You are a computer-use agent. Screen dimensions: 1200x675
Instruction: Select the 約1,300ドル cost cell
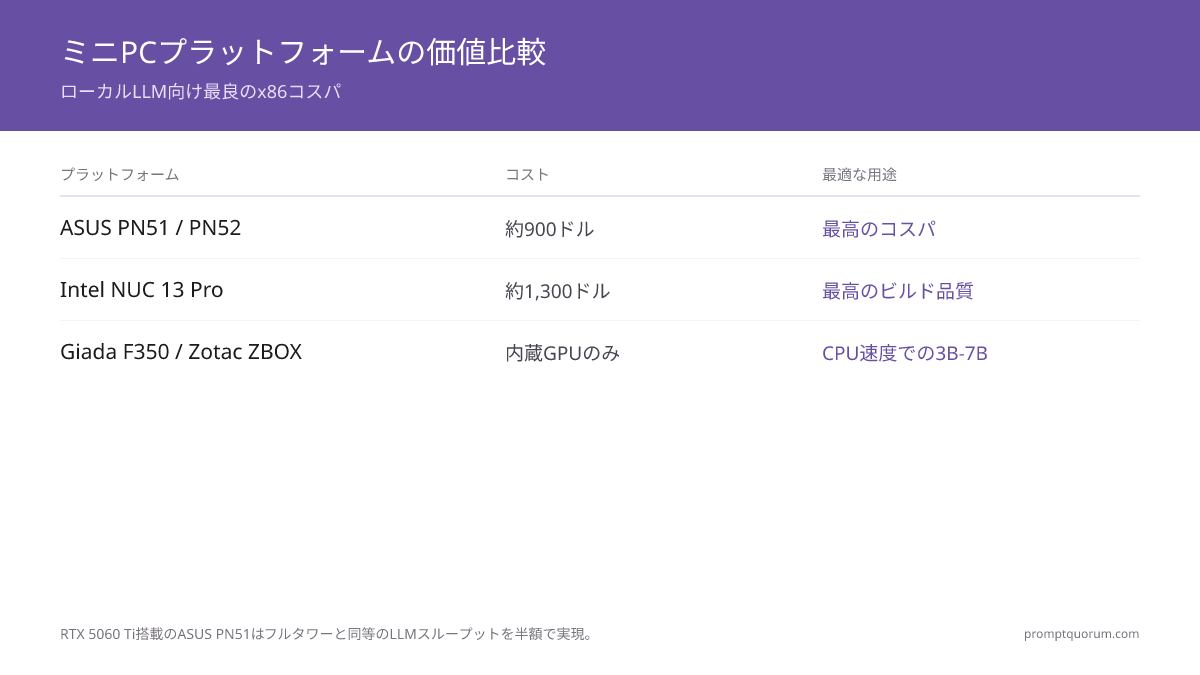coord(557,291)
